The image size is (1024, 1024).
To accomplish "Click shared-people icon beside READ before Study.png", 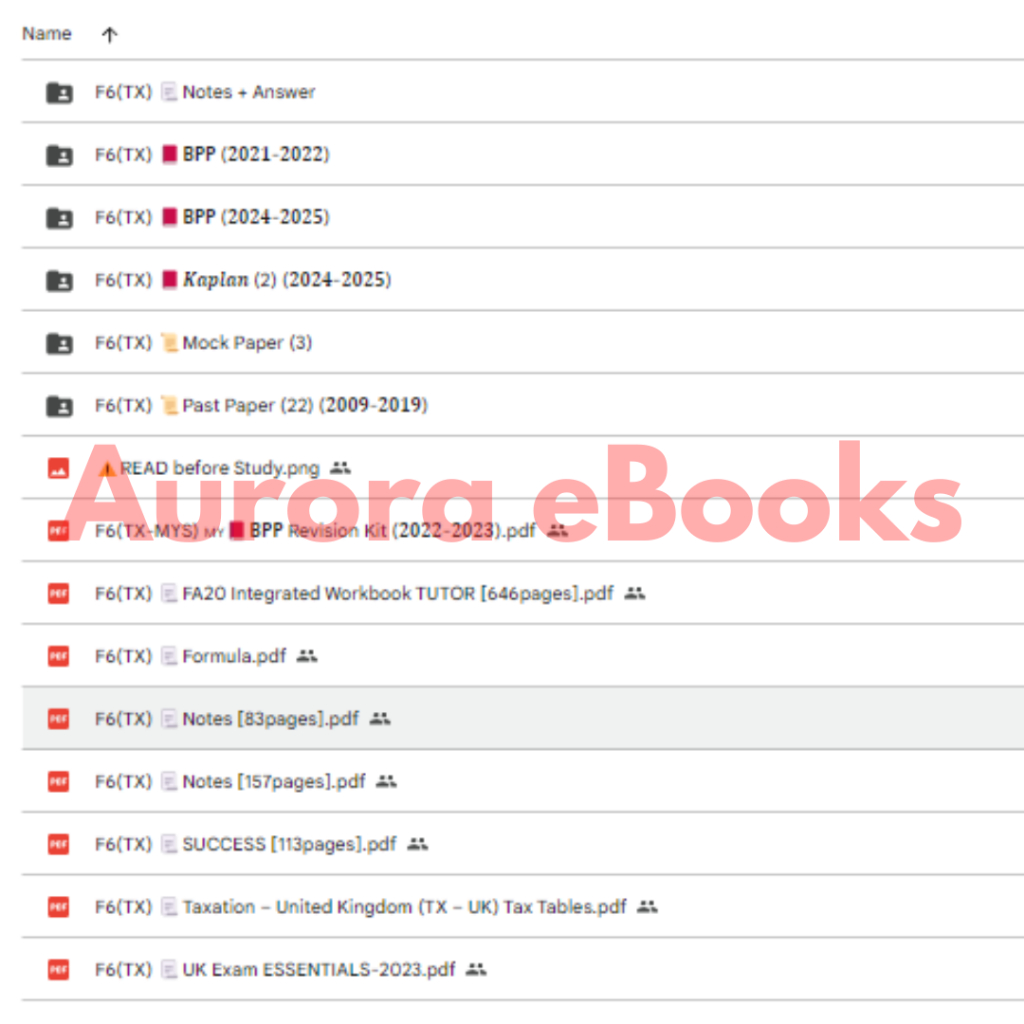I will [x=340, y=468].
